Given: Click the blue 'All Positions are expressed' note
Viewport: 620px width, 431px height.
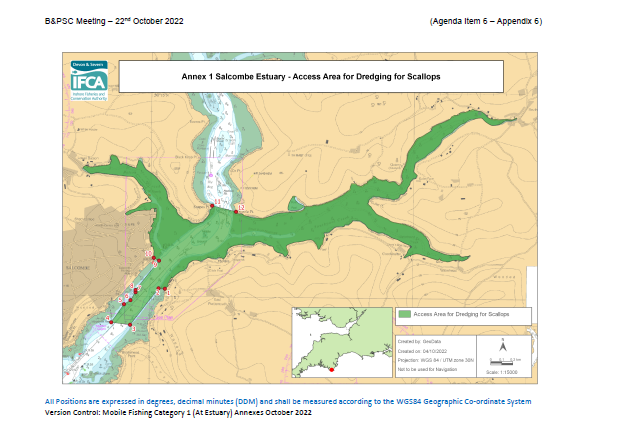Looking at the screenshot, I should point(288,402).
